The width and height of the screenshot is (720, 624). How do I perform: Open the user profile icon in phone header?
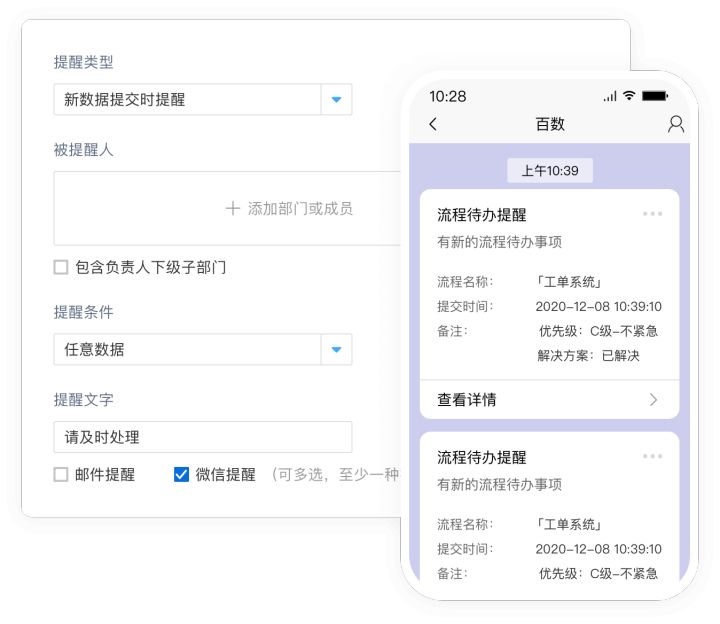(676, 124)
